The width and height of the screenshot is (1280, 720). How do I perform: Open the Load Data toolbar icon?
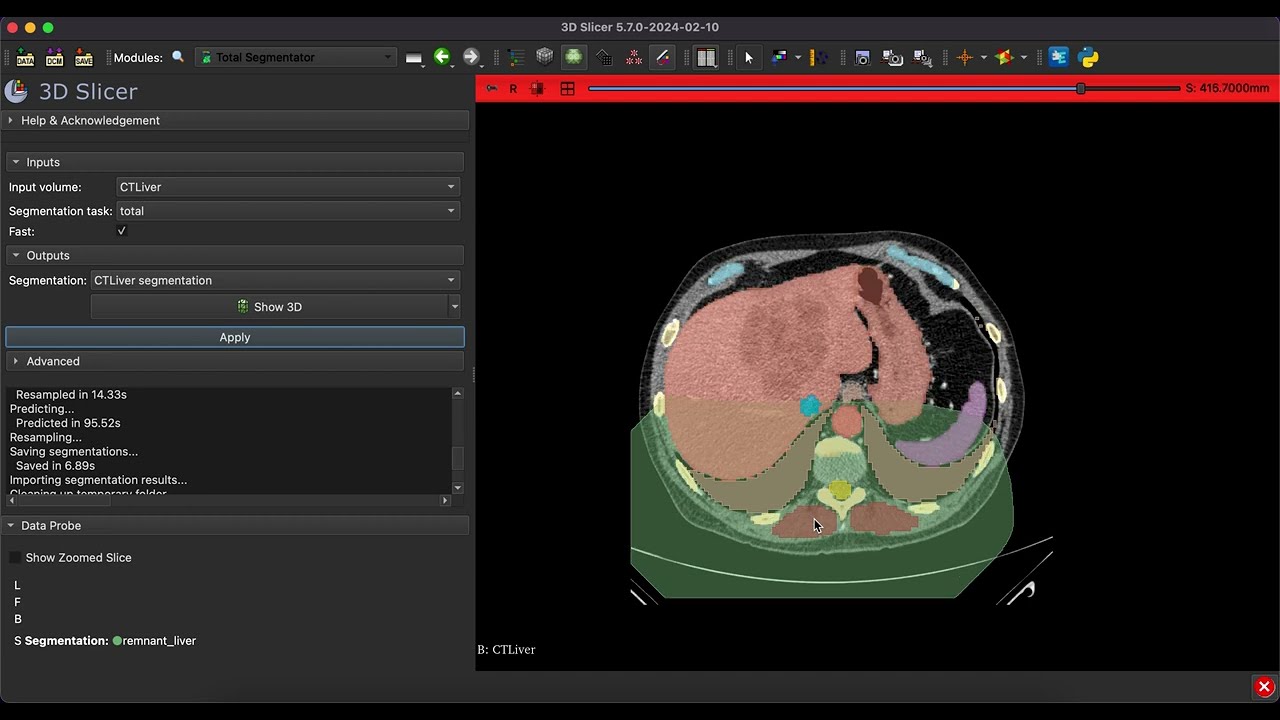(26, 58)
